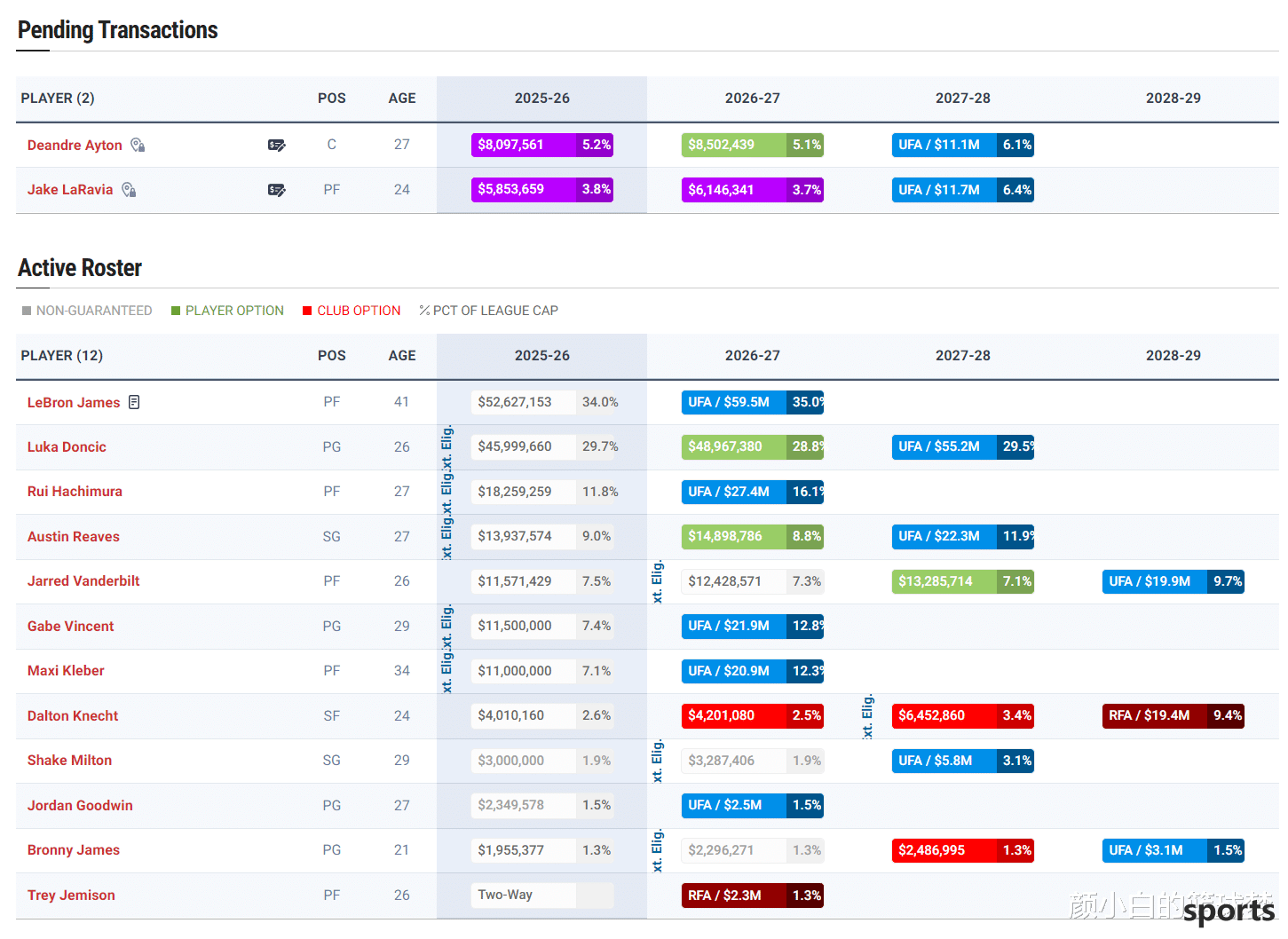The width and height of the screenshot is (1288, 939).
Task: Open Austin Reaves player link
Action: coord(73,536)
